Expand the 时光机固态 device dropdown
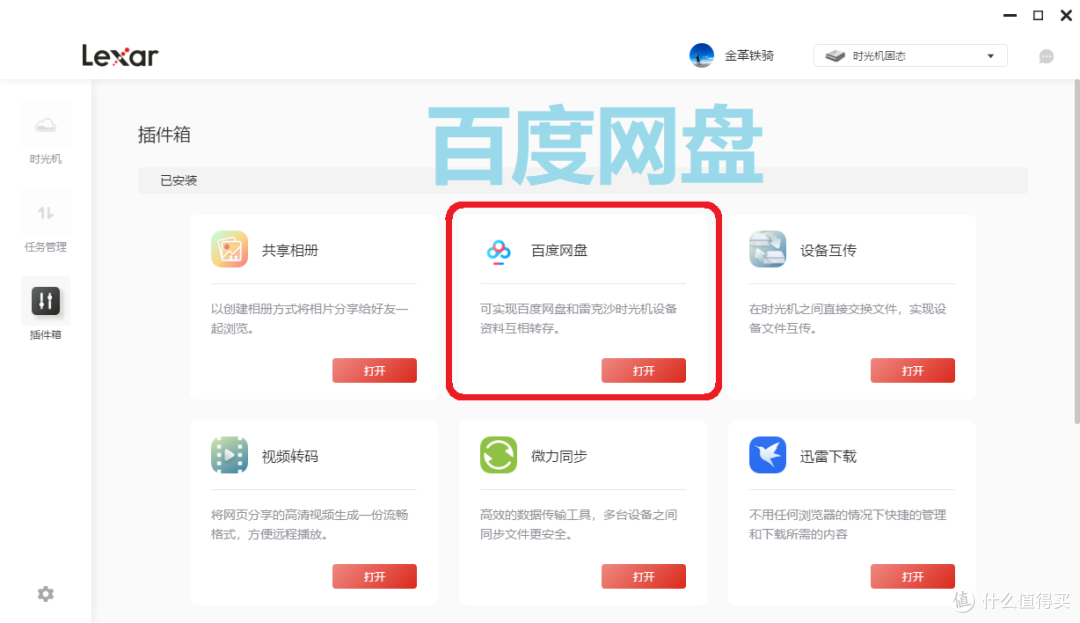 point(910,56)
